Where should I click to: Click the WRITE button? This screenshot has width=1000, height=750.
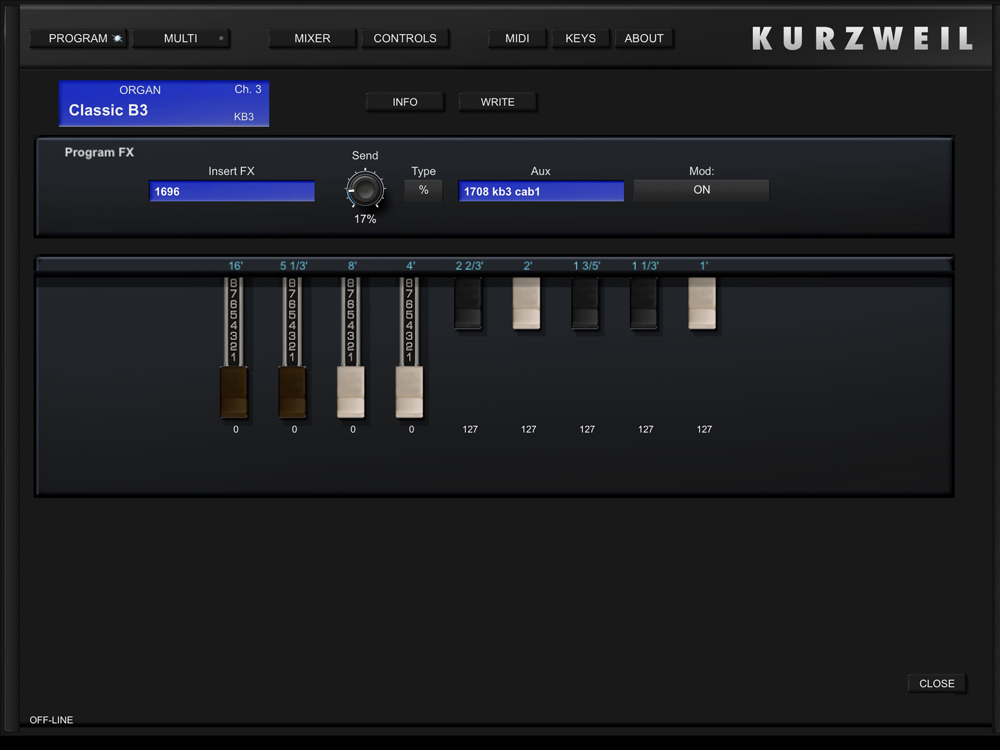coord(497,102)
